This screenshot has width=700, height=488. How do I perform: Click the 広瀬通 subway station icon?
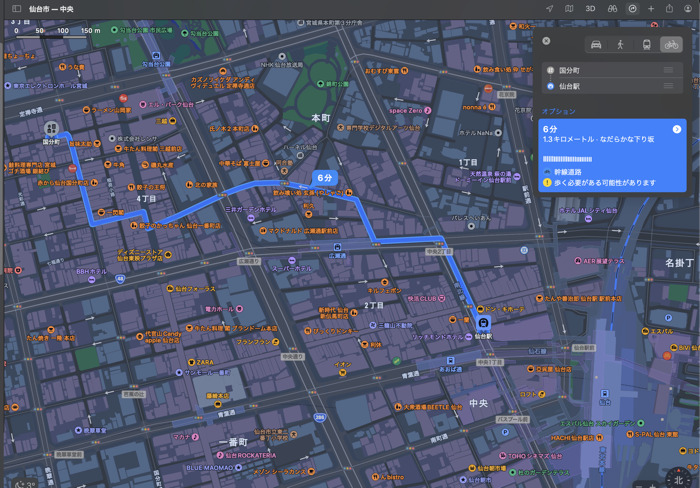[338, 247]
